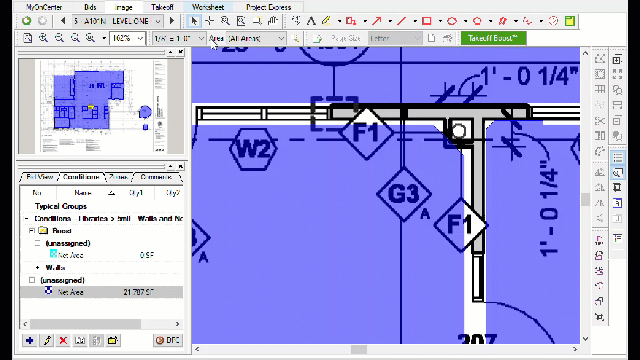Click the yellow folder icon in bottom toolbar
Screen dimensions: 640x360
click(113, 340)
